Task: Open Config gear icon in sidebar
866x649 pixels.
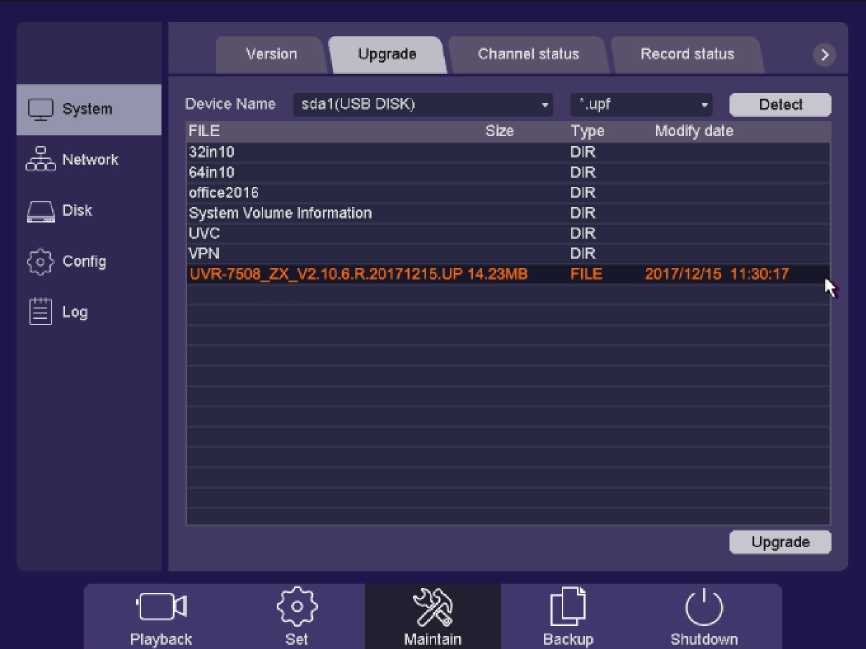Action: point(40,262)
